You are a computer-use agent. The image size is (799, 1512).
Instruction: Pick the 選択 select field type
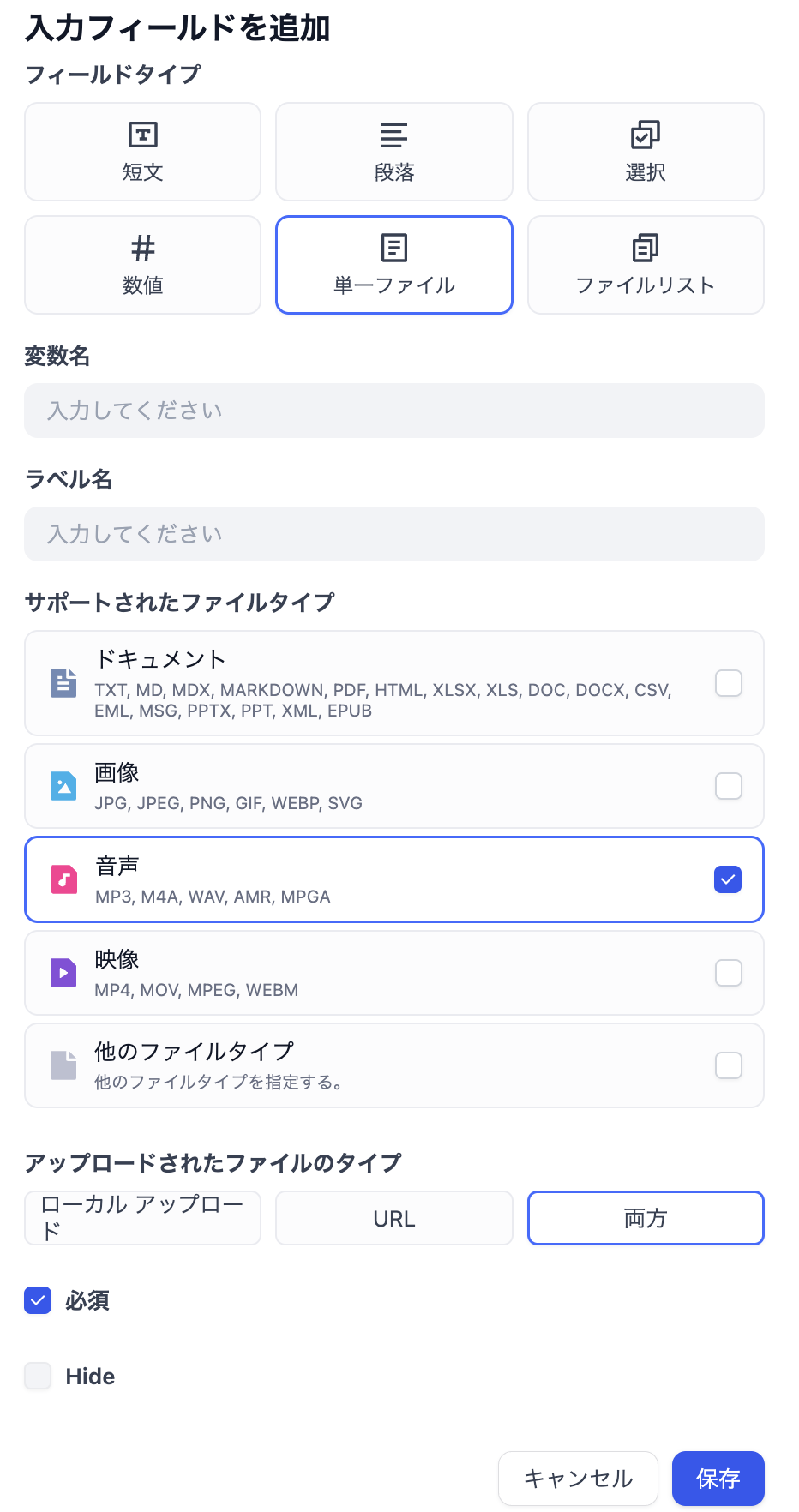645,152
